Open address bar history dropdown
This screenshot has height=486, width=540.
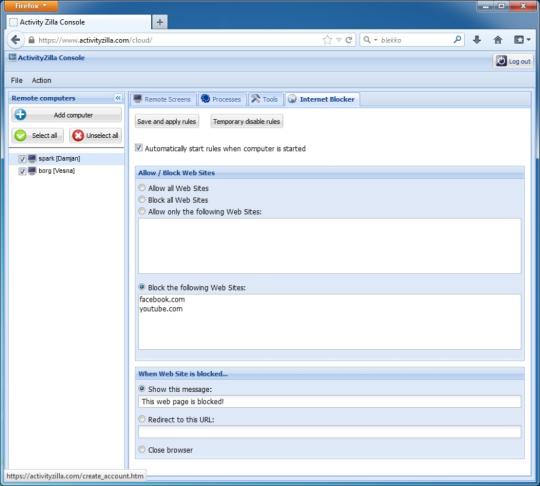[339, 40]
